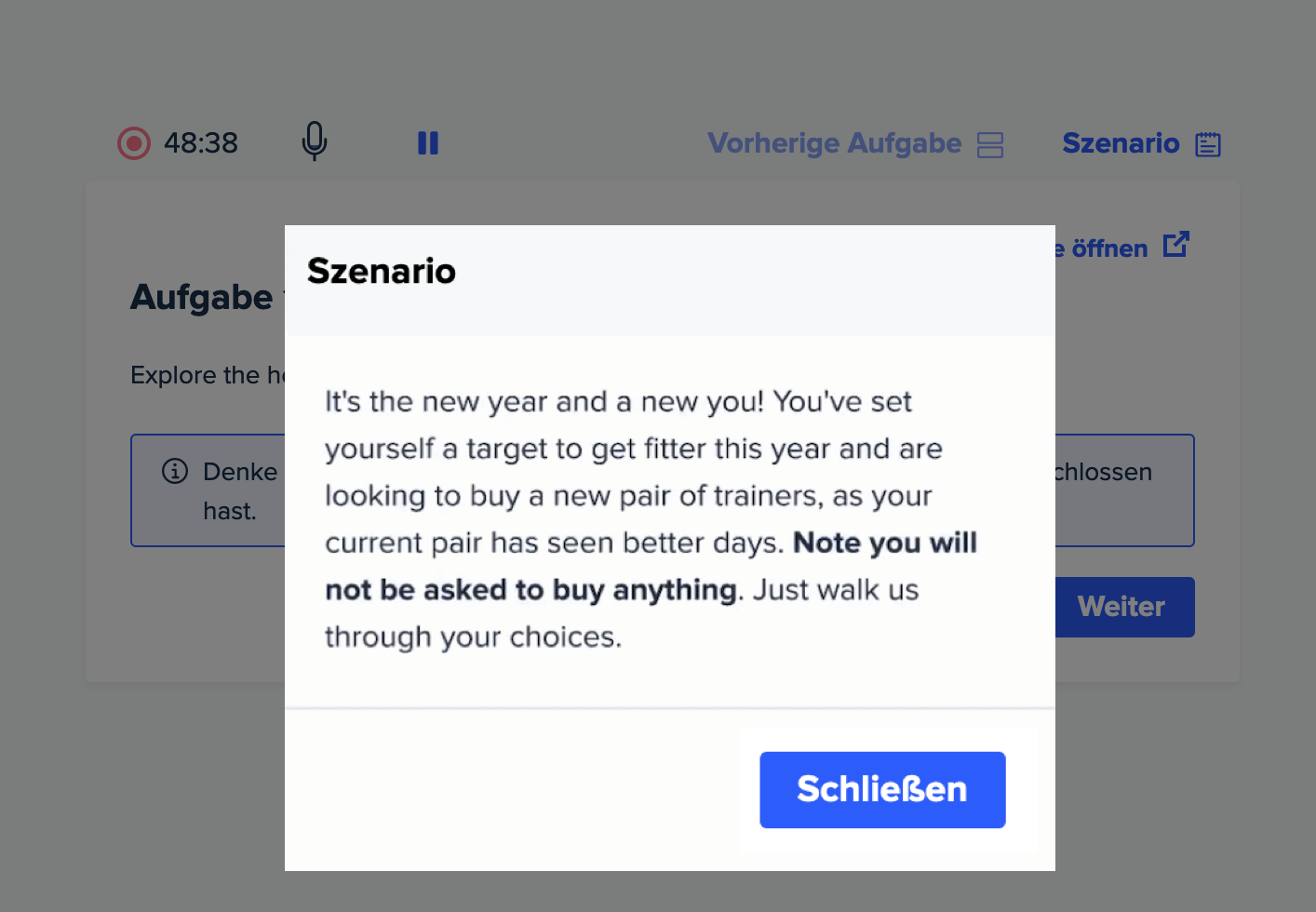1316x912 pixels.
Task: Click the external link open icon
Action: click(x=1176, y=245)
